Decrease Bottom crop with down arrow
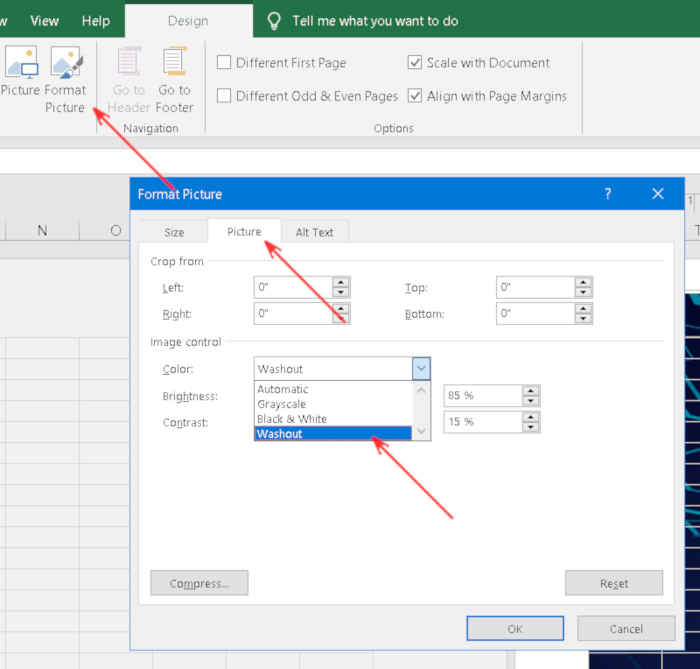This screenshot has height=669, width=700. coord(583,318)
